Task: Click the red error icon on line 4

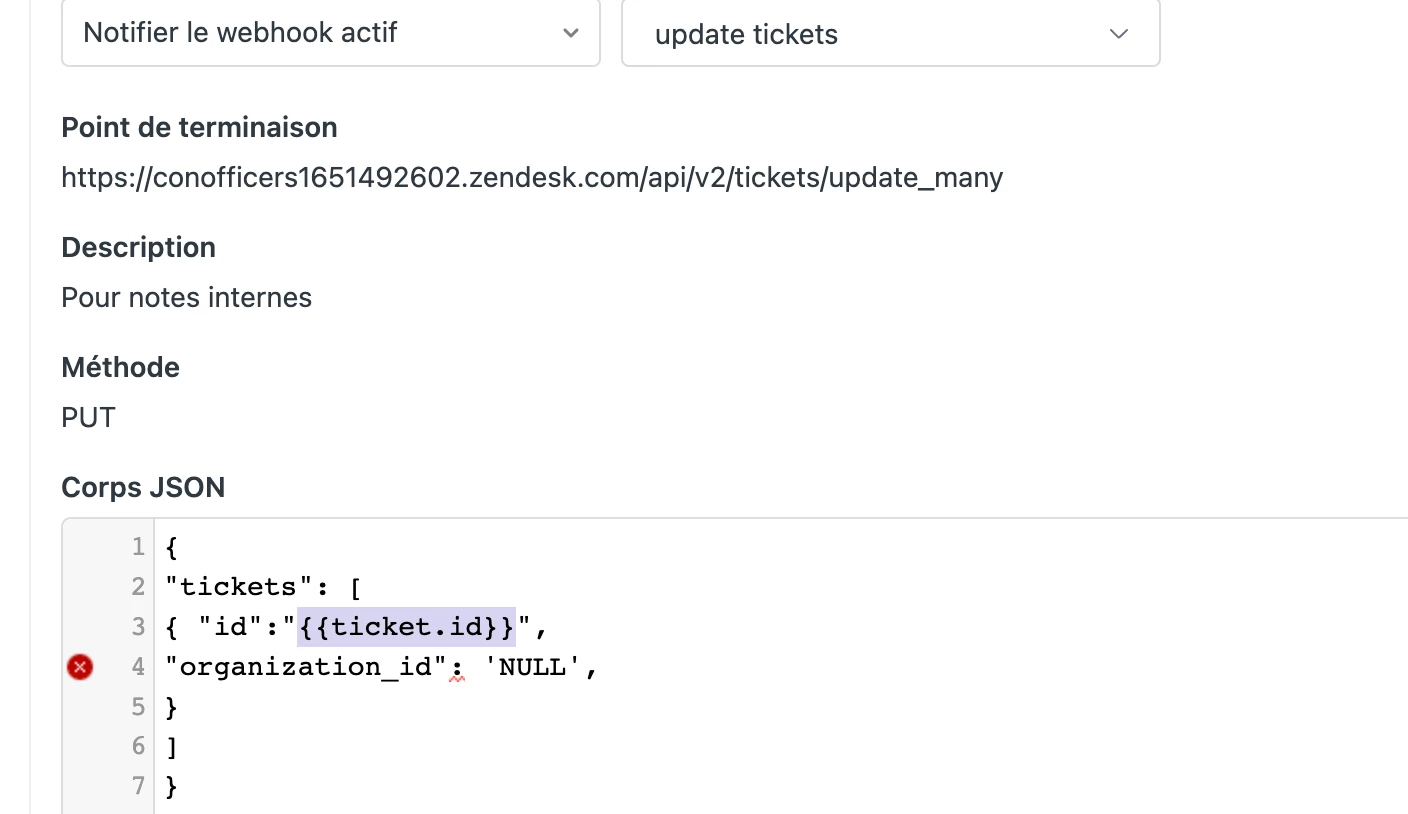Action: tap(80, 667)
